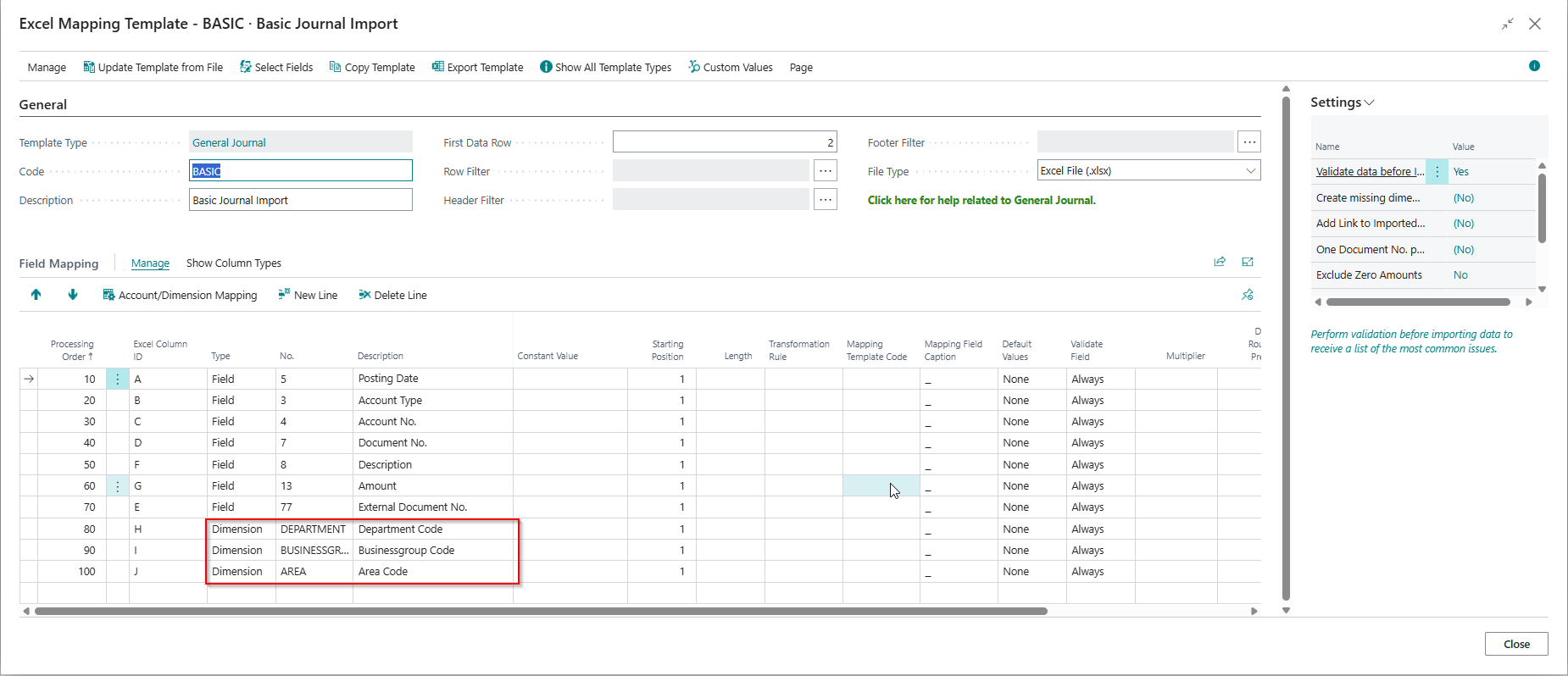Select Businessgroup Code cell
Viewport: 1568px width, 676px height.
pos(433,550)
